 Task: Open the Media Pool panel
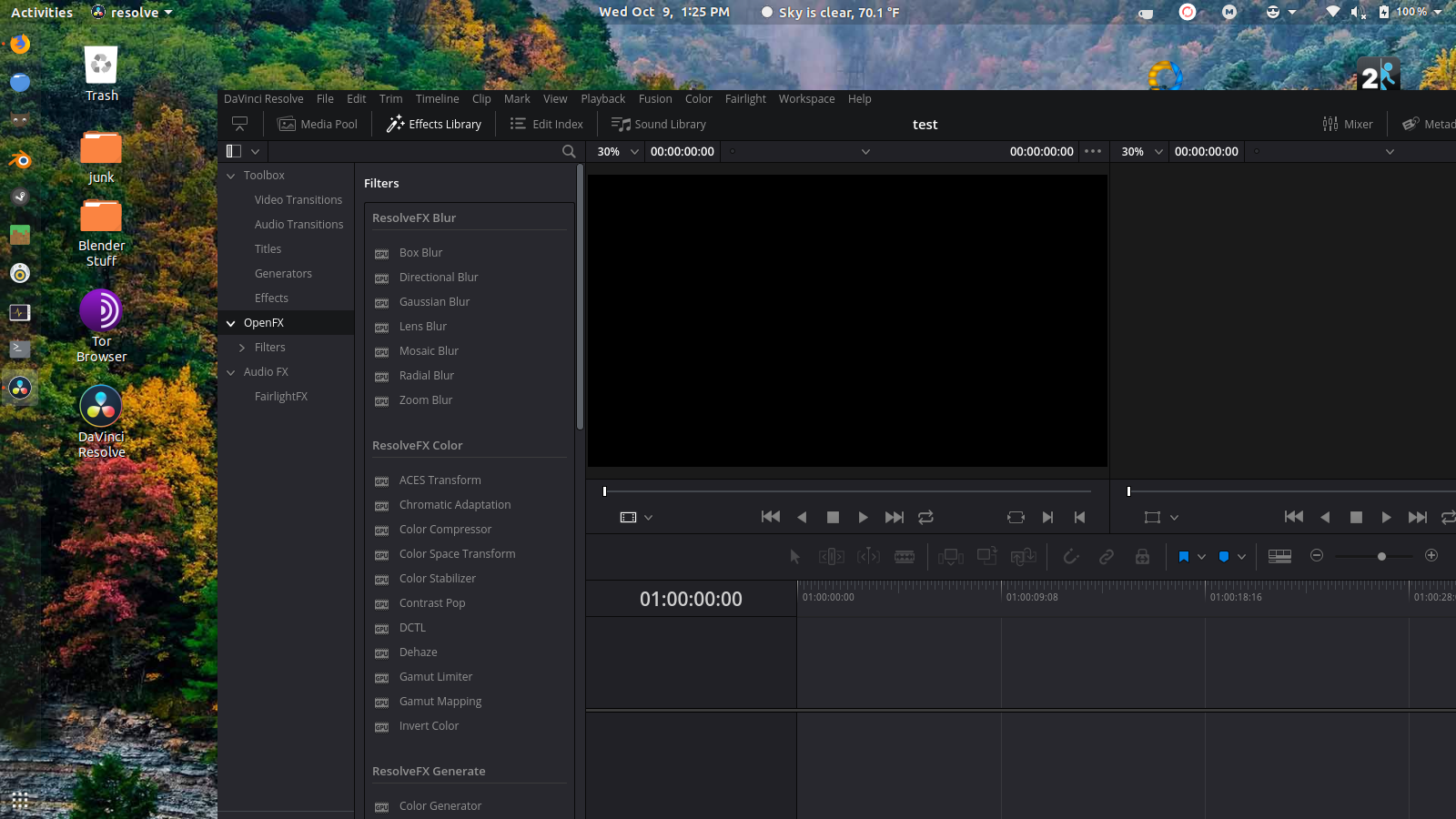(318, 124)
